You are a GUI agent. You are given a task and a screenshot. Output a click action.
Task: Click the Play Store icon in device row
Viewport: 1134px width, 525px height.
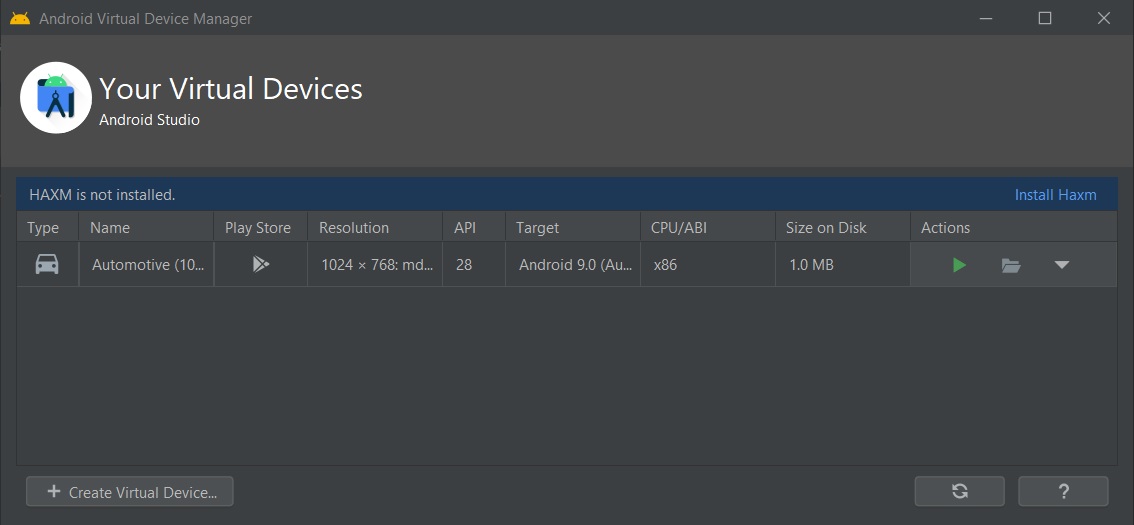tap(260, 265)
